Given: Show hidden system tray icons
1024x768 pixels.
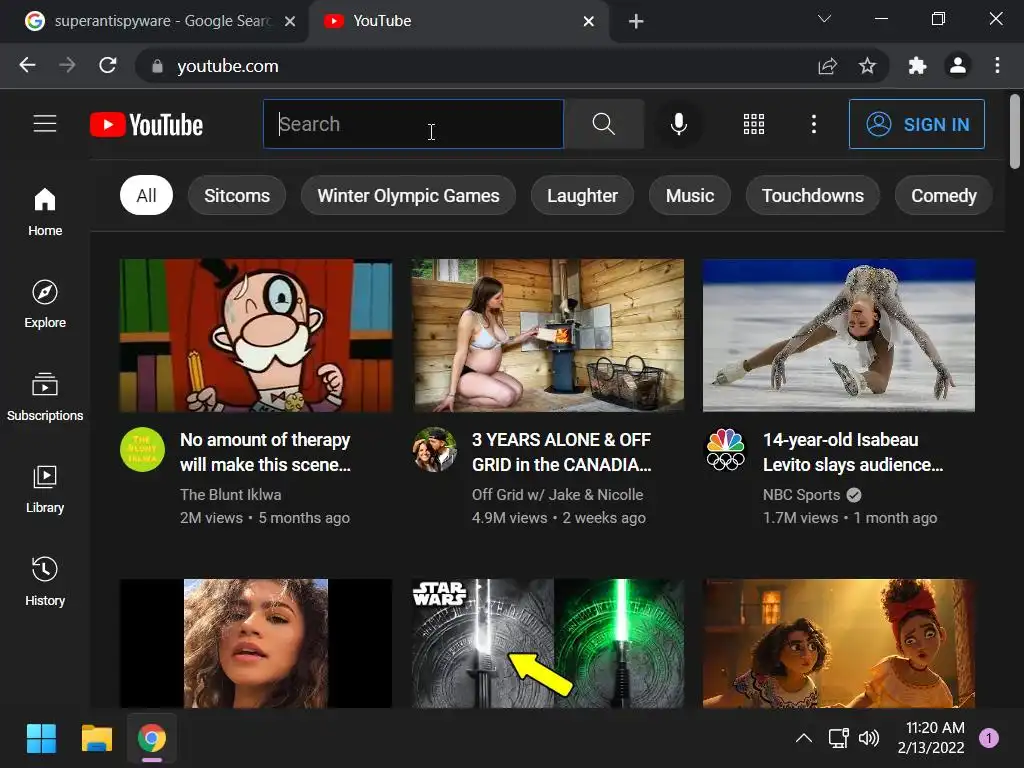Looking at the screenshot, I should click(x=805, y=739).
